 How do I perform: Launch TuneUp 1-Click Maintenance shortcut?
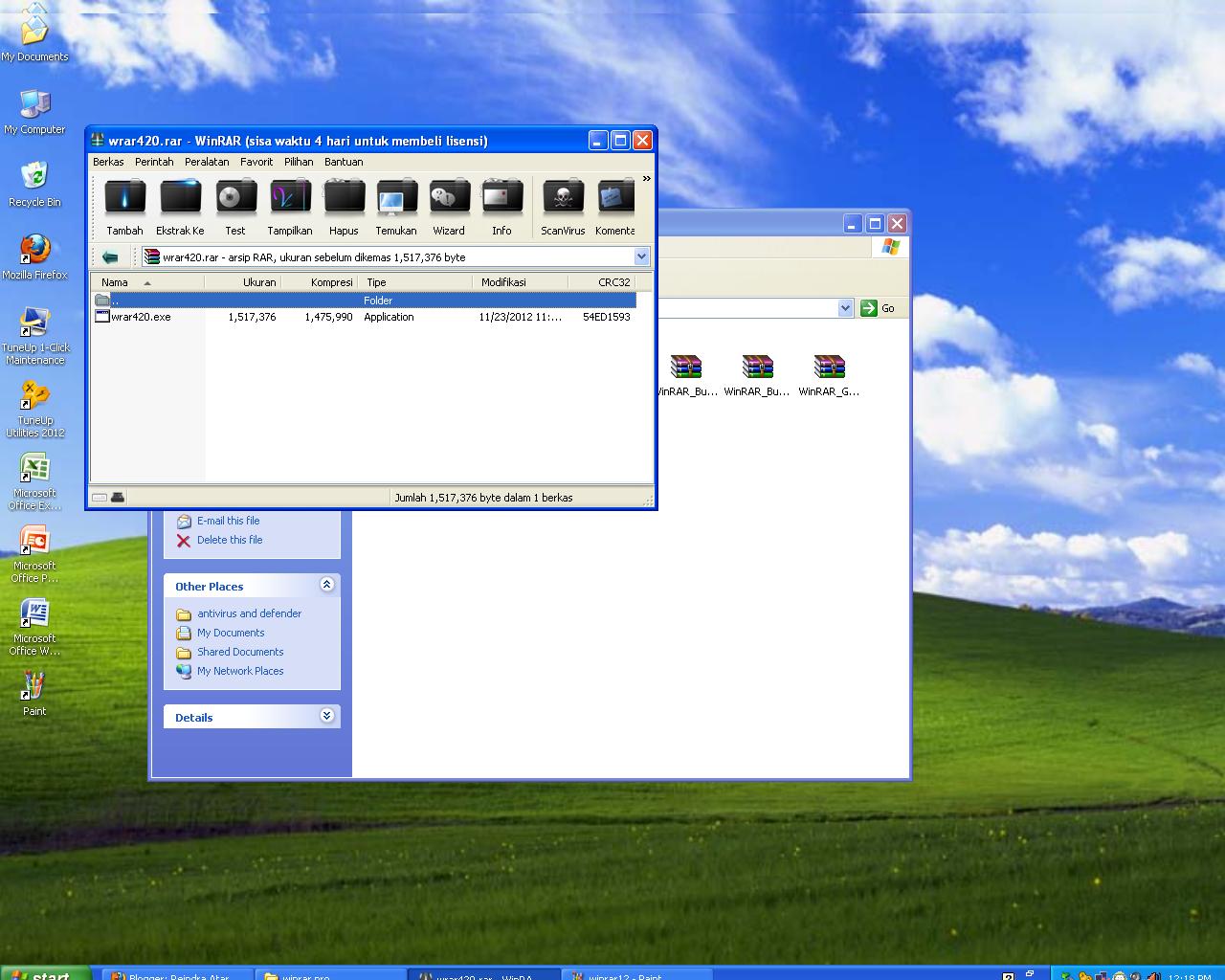[x=35, y=335]
